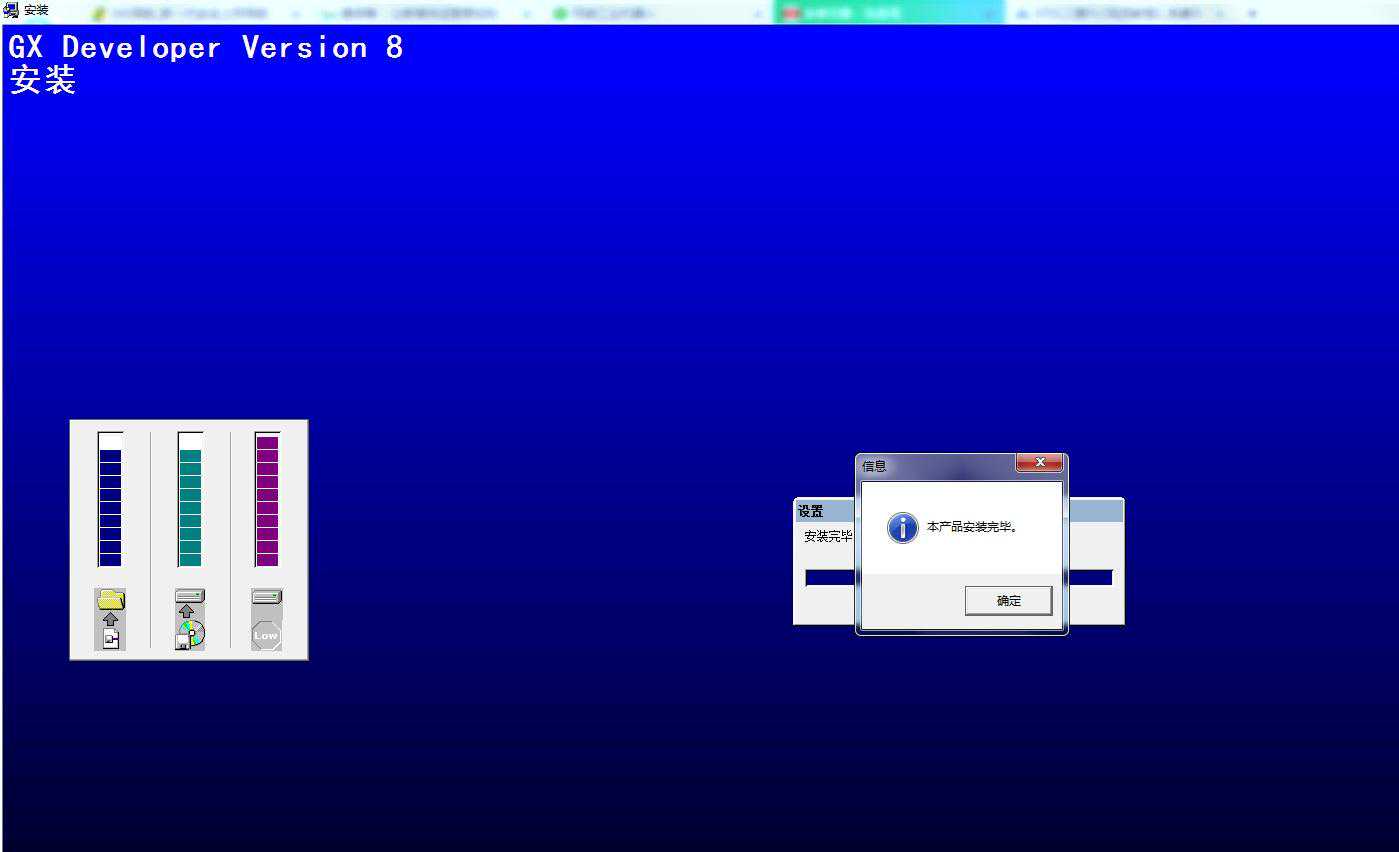The image size is (1399, 852).
Task: Click the GX Developer Version 8 heading
Action: pos(206,48)
